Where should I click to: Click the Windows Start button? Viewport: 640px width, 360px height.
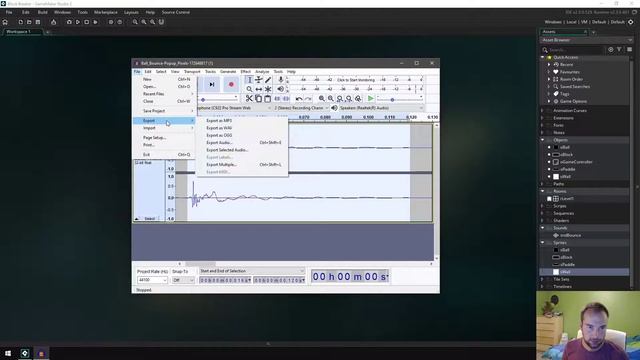point(8,353)
